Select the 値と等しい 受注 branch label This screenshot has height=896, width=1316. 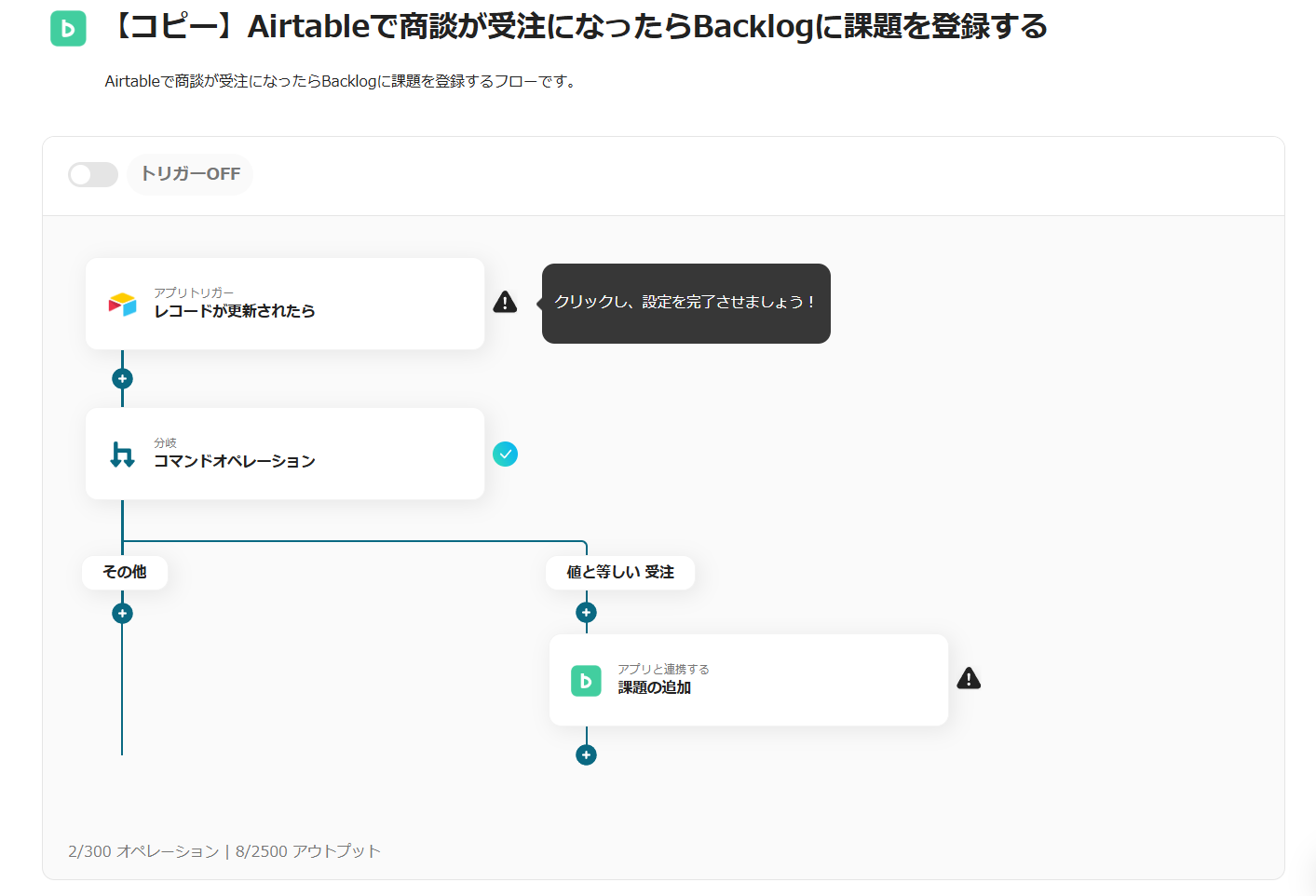pyautogui.click(x=620, y=572)
